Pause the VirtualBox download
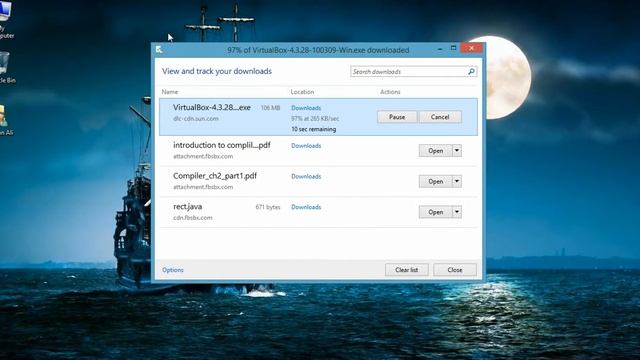The width and height of the screenshot is (640, 360). coord(397,117)
